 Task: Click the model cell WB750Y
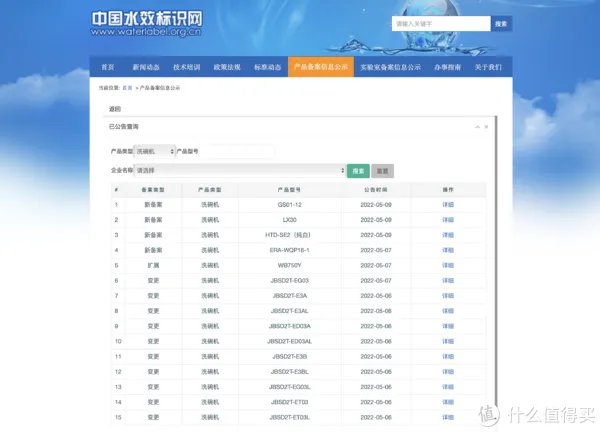[x=290, y=265]
